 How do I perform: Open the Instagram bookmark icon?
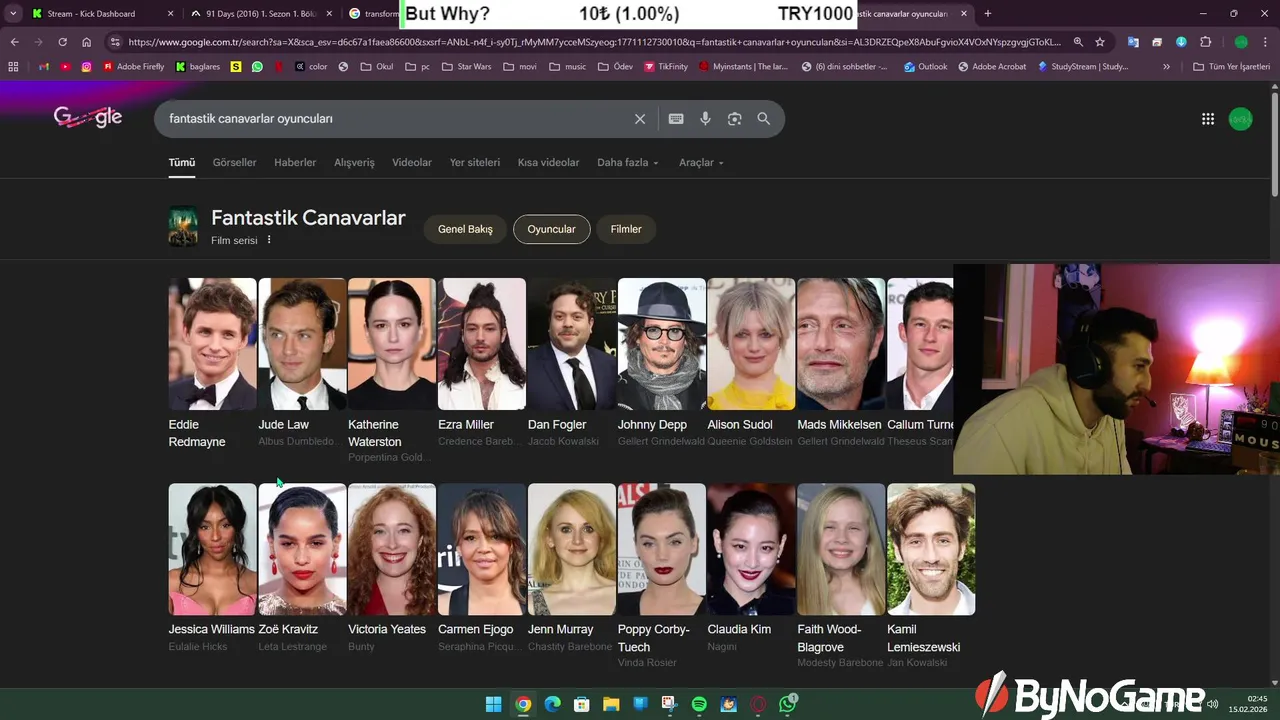87,67
